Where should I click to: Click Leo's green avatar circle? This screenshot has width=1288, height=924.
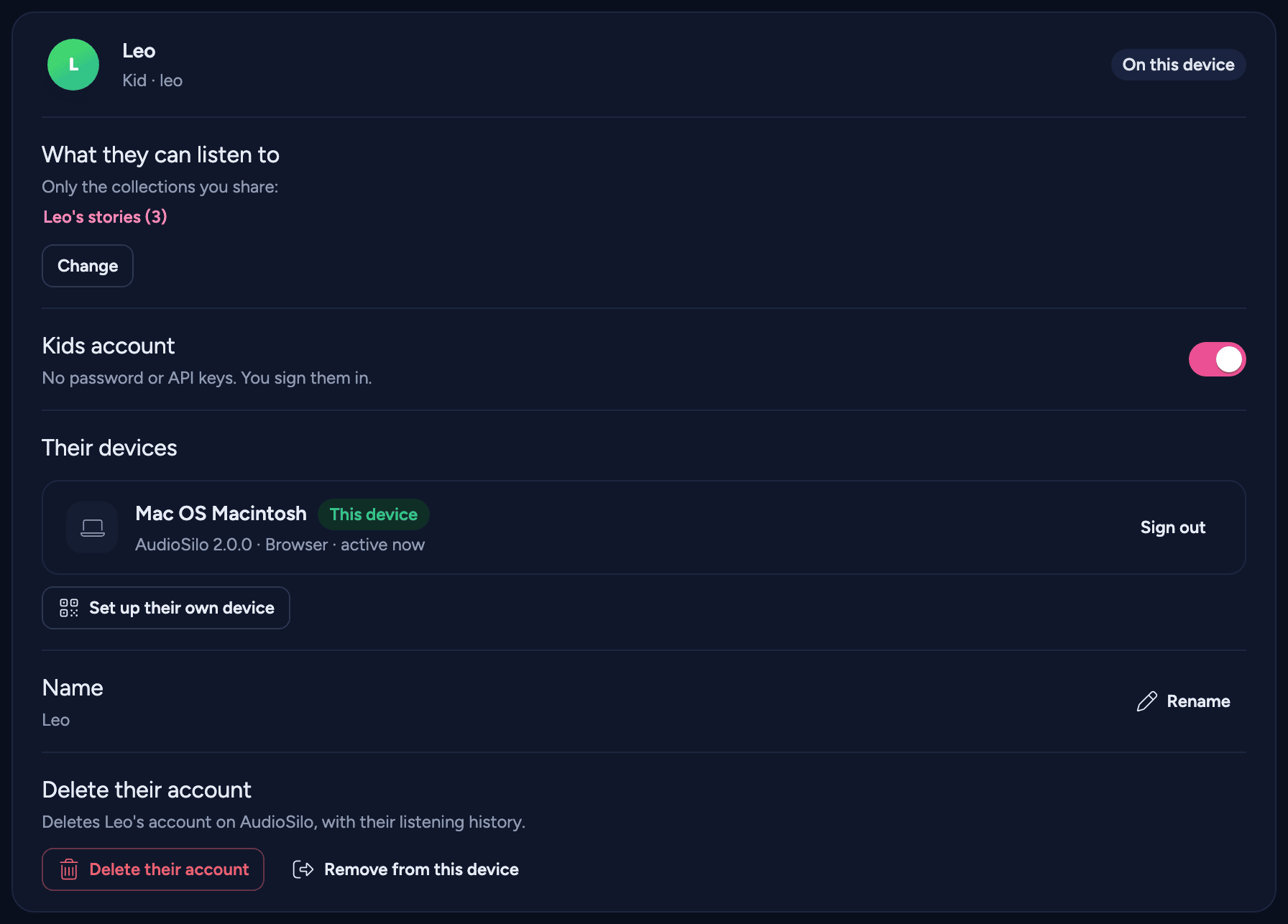pyautogui.click(x=73, y=65)
